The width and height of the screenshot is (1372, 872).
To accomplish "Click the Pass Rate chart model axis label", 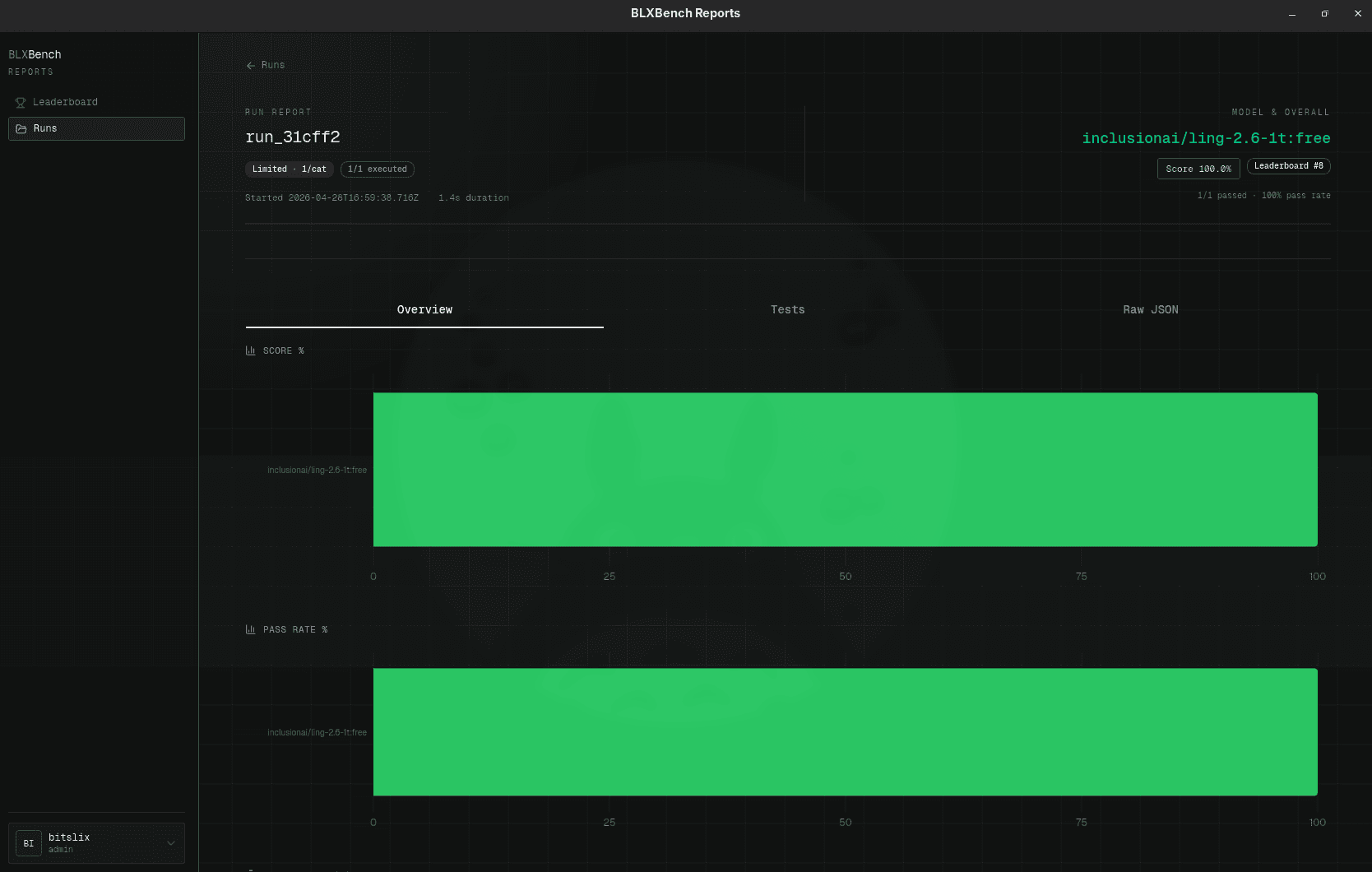I will [317, 733].
